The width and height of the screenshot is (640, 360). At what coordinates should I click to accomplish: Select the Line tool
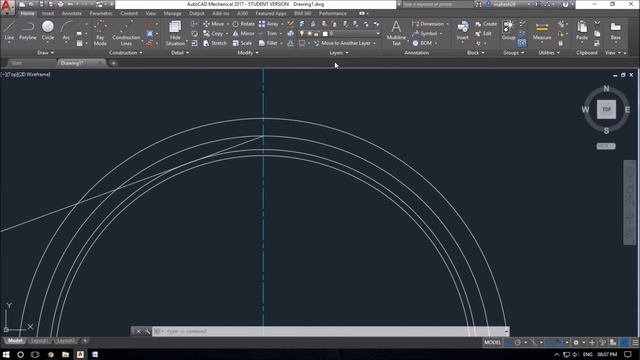[x=9, y=31]
